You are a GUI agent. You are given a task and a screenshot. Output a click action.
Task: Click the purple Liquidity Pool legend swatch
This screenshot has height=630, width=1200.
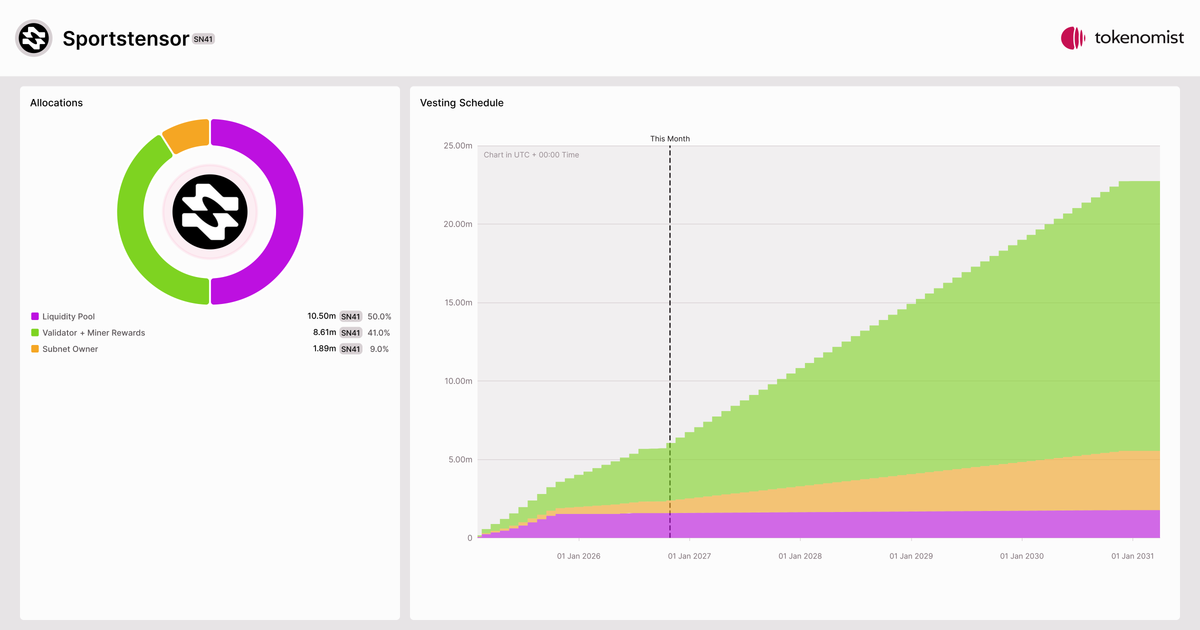tap(35, 316)
